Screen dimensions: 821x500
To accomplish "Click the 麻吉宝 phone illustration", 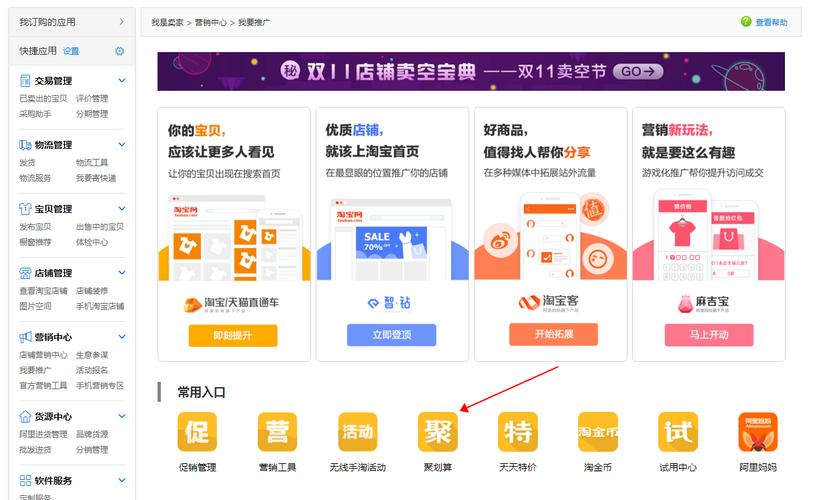I will 708,235.
